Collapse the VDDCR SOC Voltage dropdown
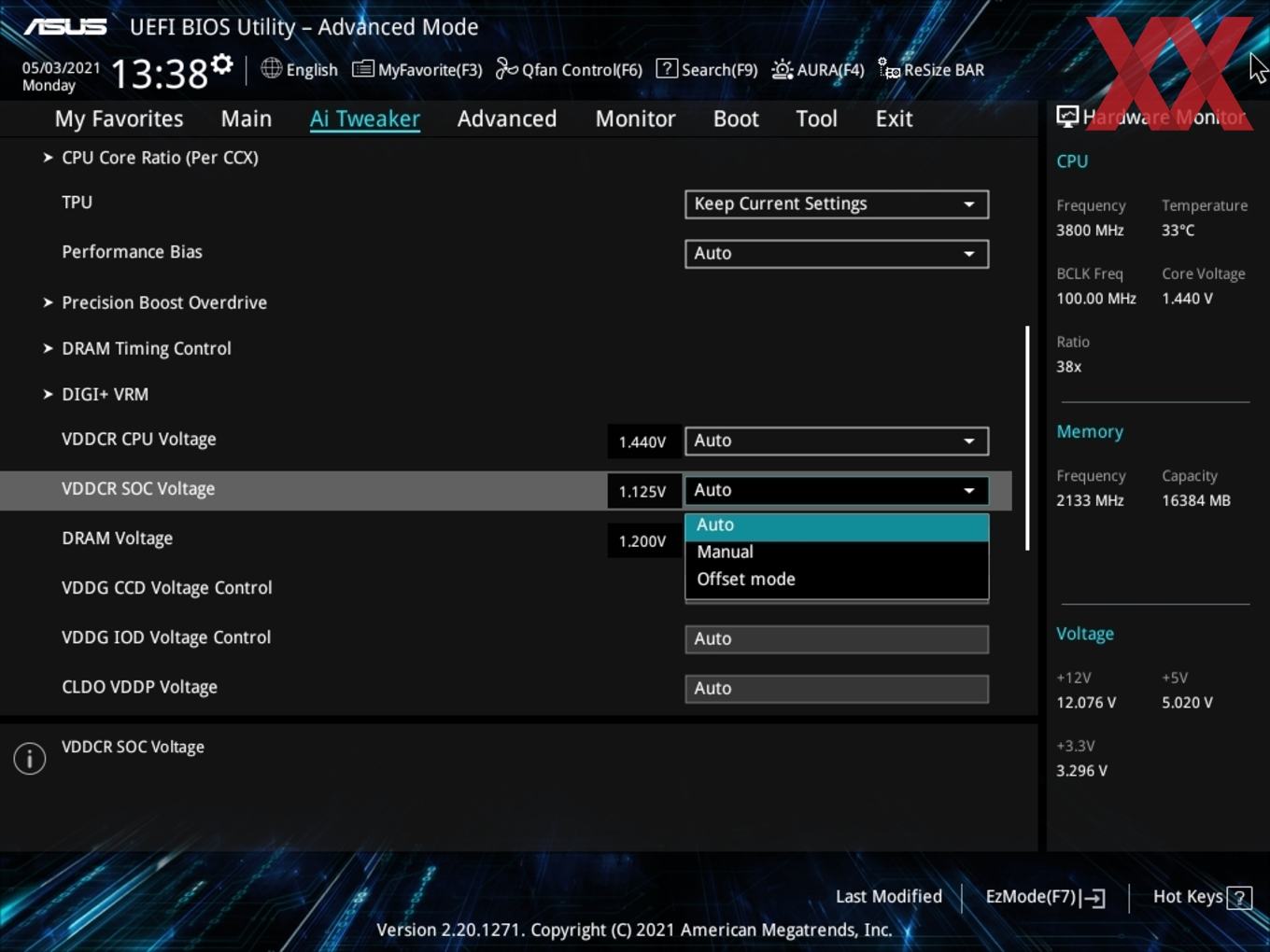The width and height of the screenshot is (1270, 952). click(x=837, y=490)
